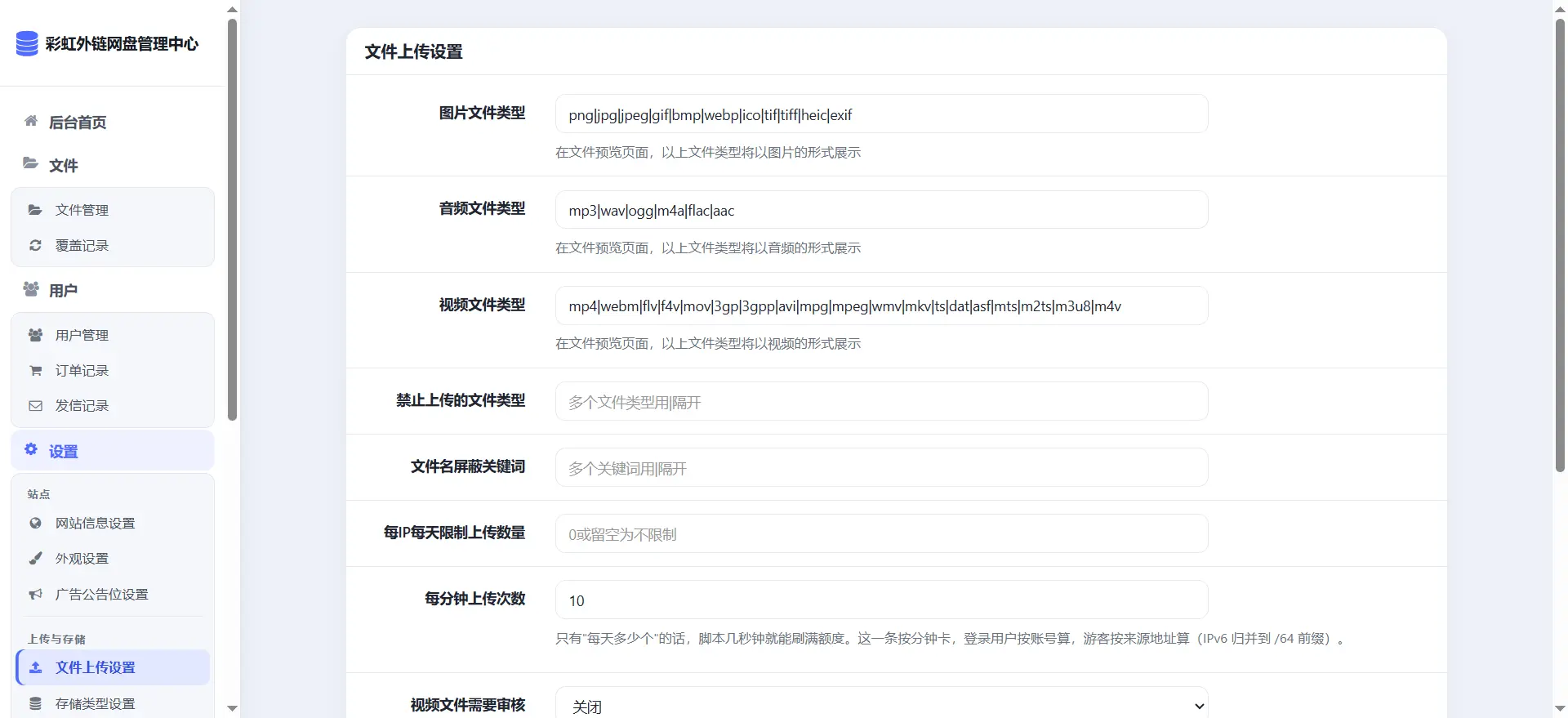The image size is (1568, 718).
Task: Go to 广告公告位设置 page
Action: coord(113,594)
